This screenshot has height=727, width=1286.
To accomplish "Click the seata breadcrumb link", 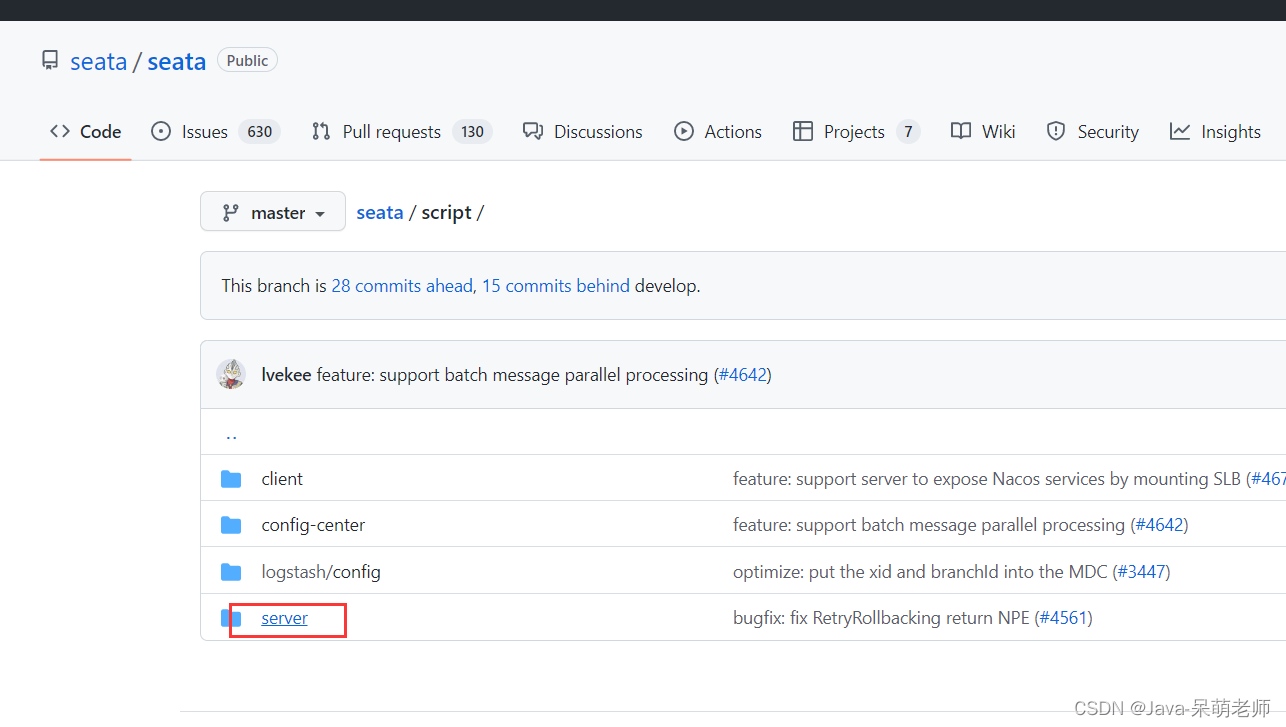I will point(380,212).
